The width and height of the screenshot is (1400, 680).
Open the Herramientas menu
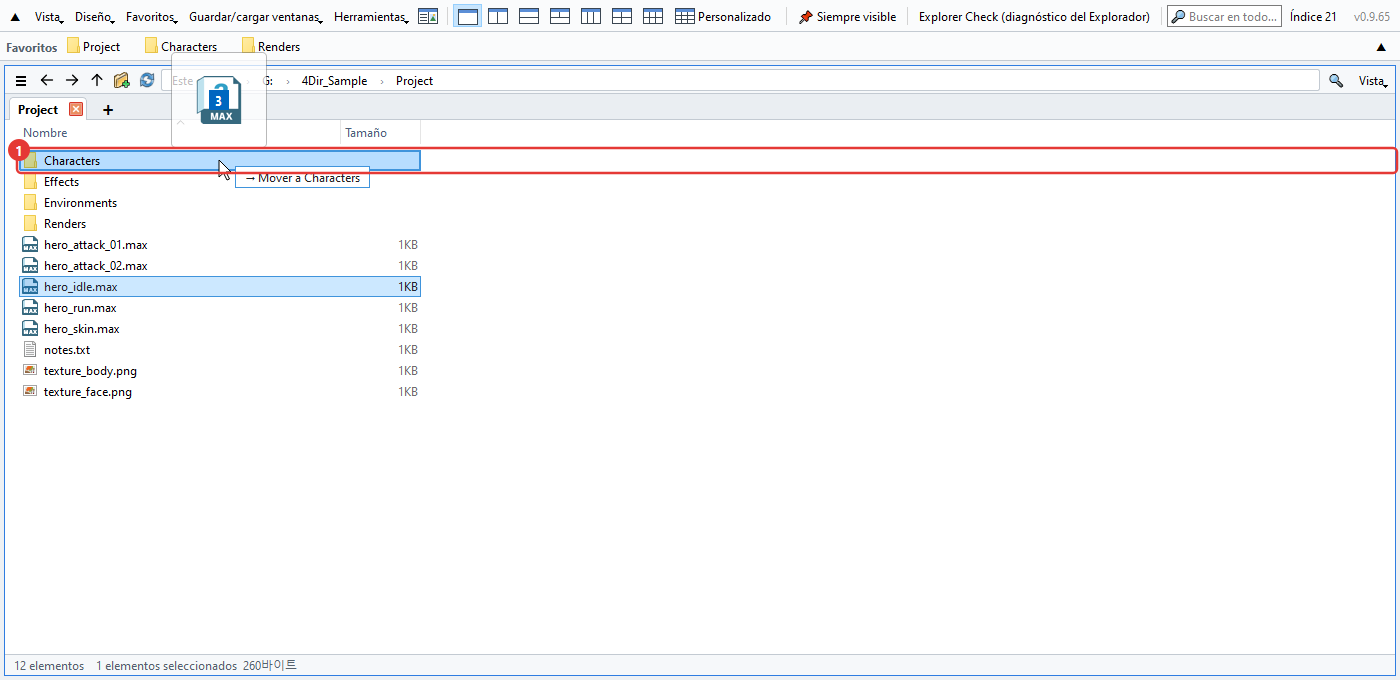pyautogui.click(x=371, y=17)
